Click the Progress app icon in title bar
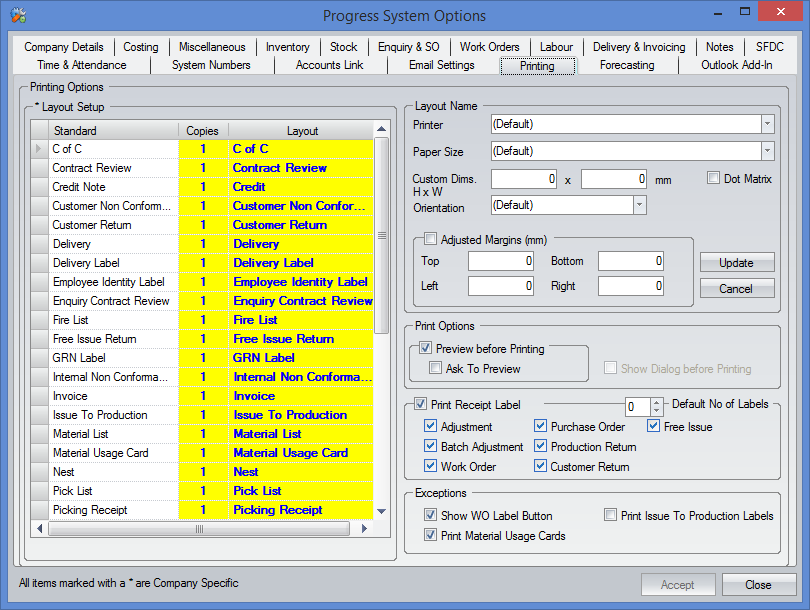 click(17, 15)
